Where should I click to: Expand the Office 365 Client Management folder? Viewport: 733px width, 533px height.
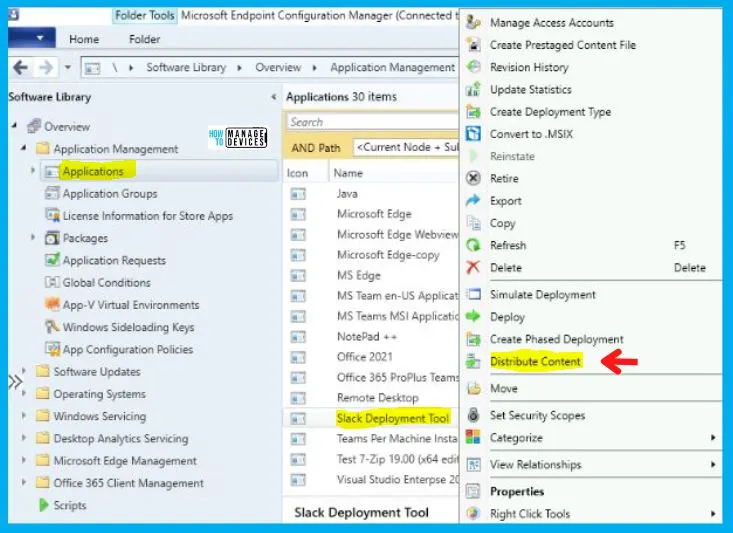[24, 482]
